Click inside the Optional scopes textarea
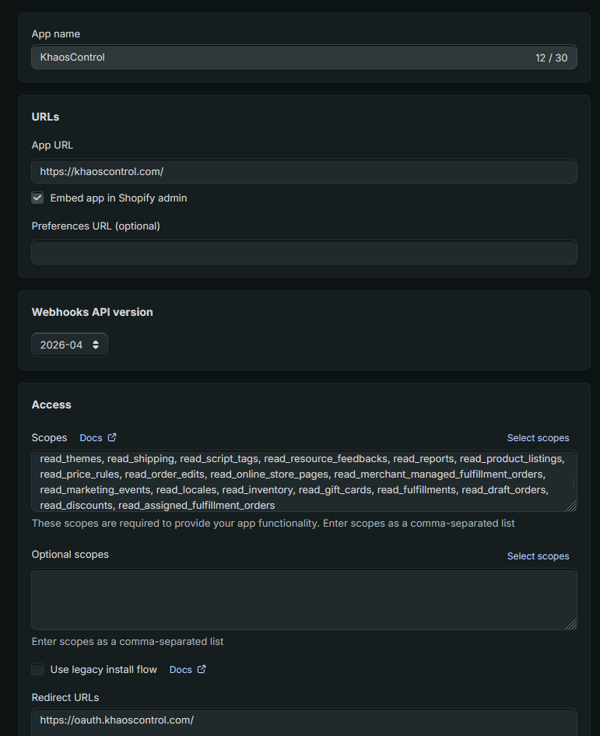This screenshot has height=736, width=600. [304, 599]
